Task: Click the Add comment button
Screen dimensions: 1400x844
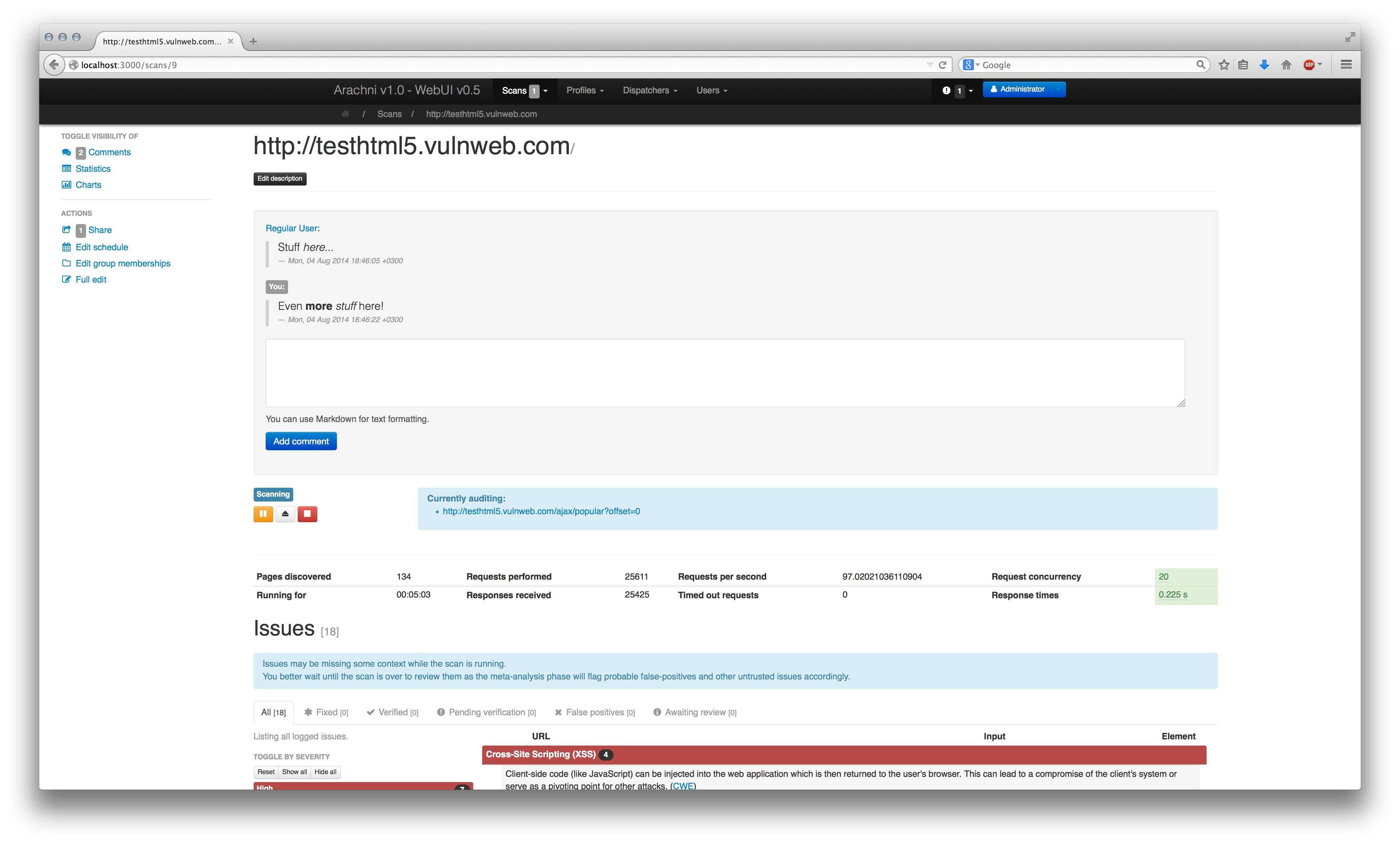Action: pos(301,442)
